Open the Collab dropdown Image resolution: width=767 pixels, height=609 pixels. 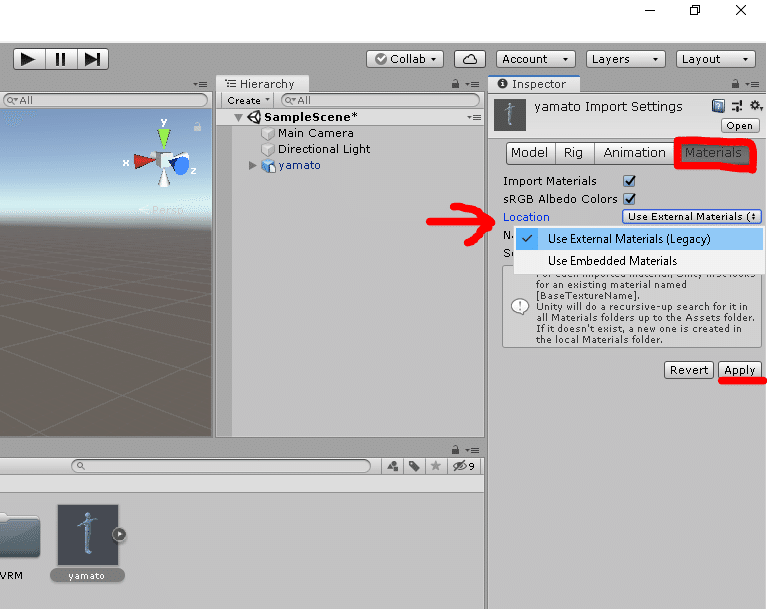405,59
